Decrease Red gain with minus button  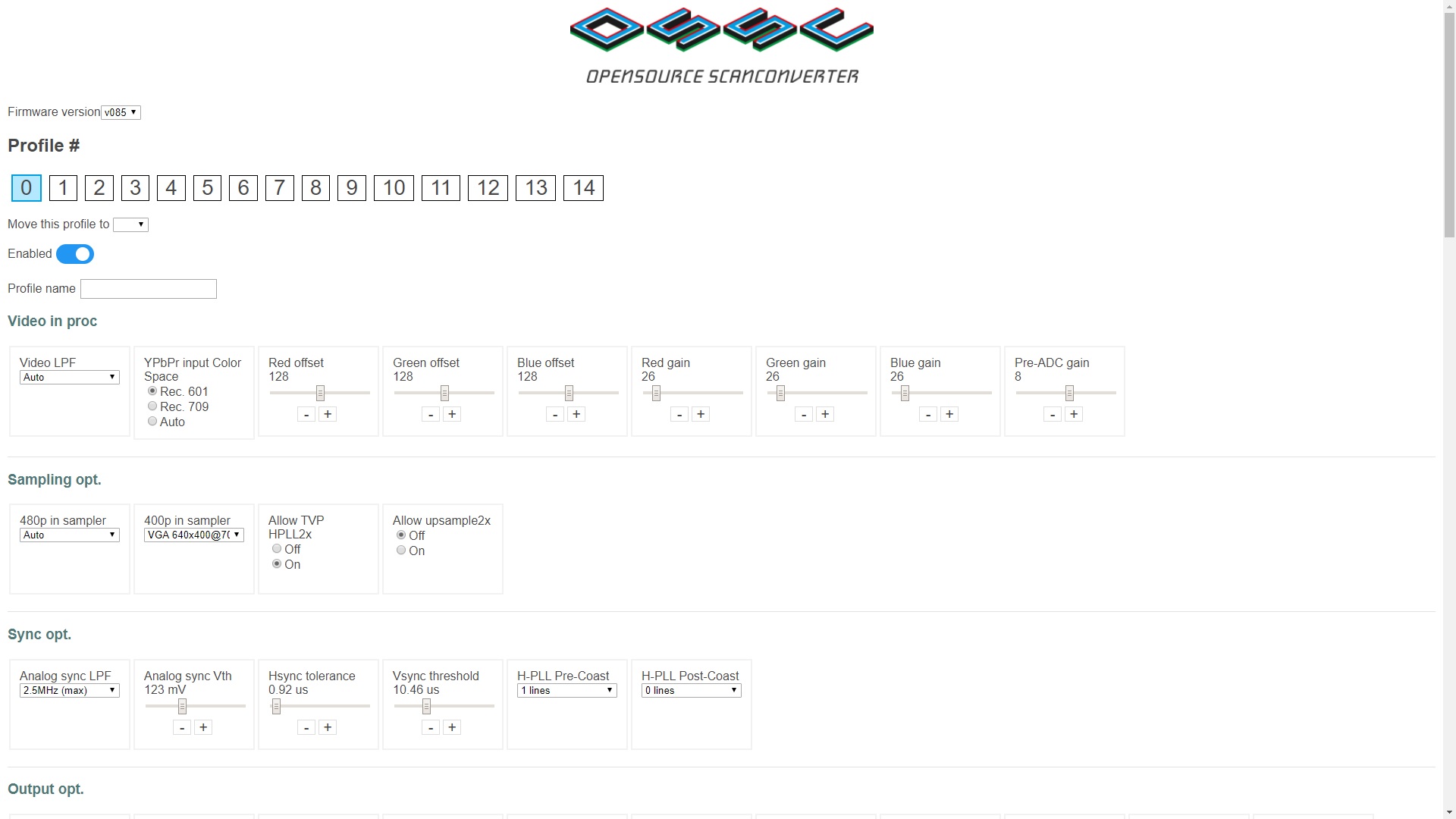(x=679, y=414)
